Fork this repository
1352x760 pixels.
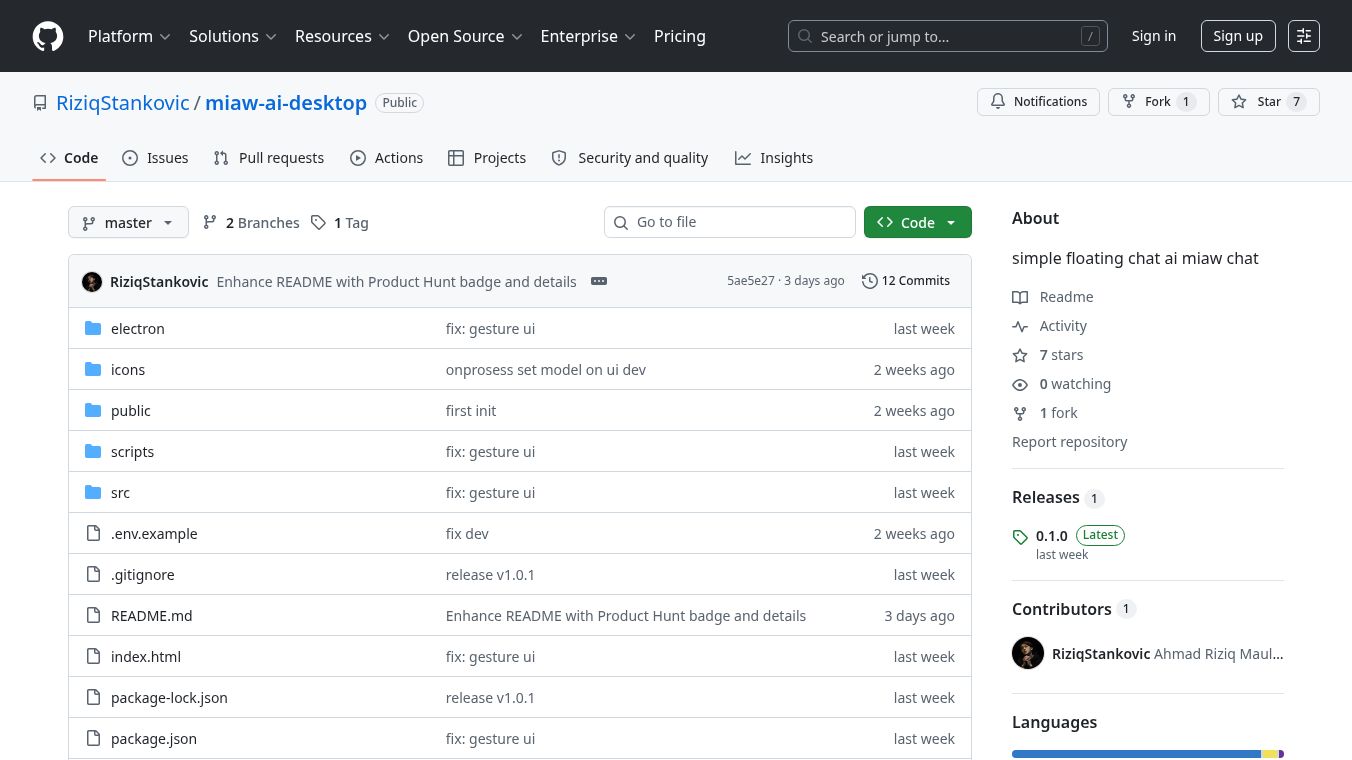pyautogui.click(x=1159, y=102)
